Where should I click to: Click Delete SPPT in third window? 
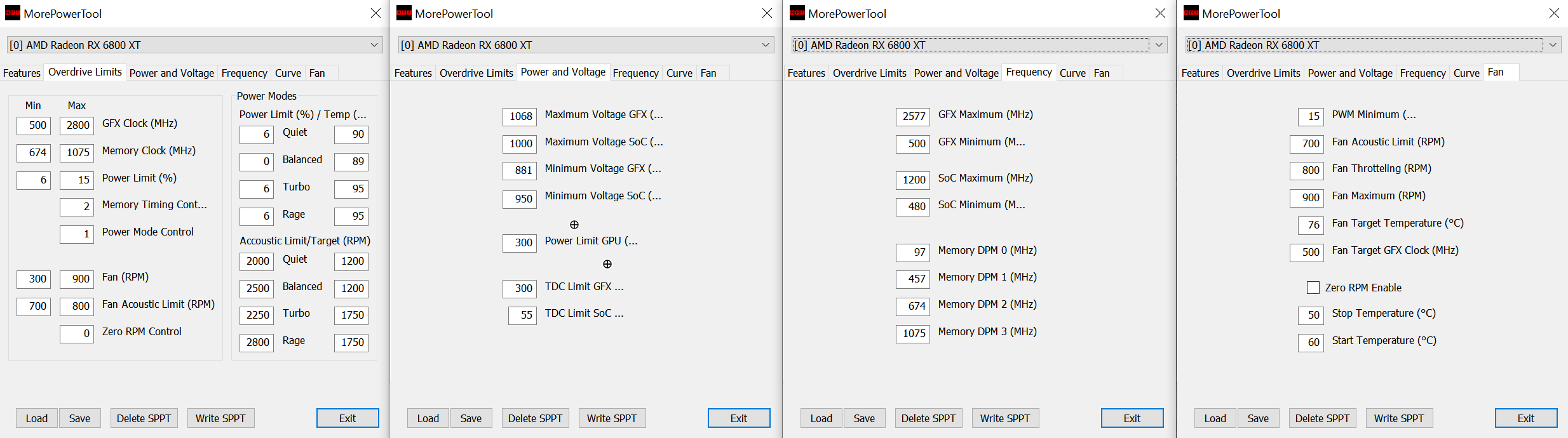pos(928,418)
